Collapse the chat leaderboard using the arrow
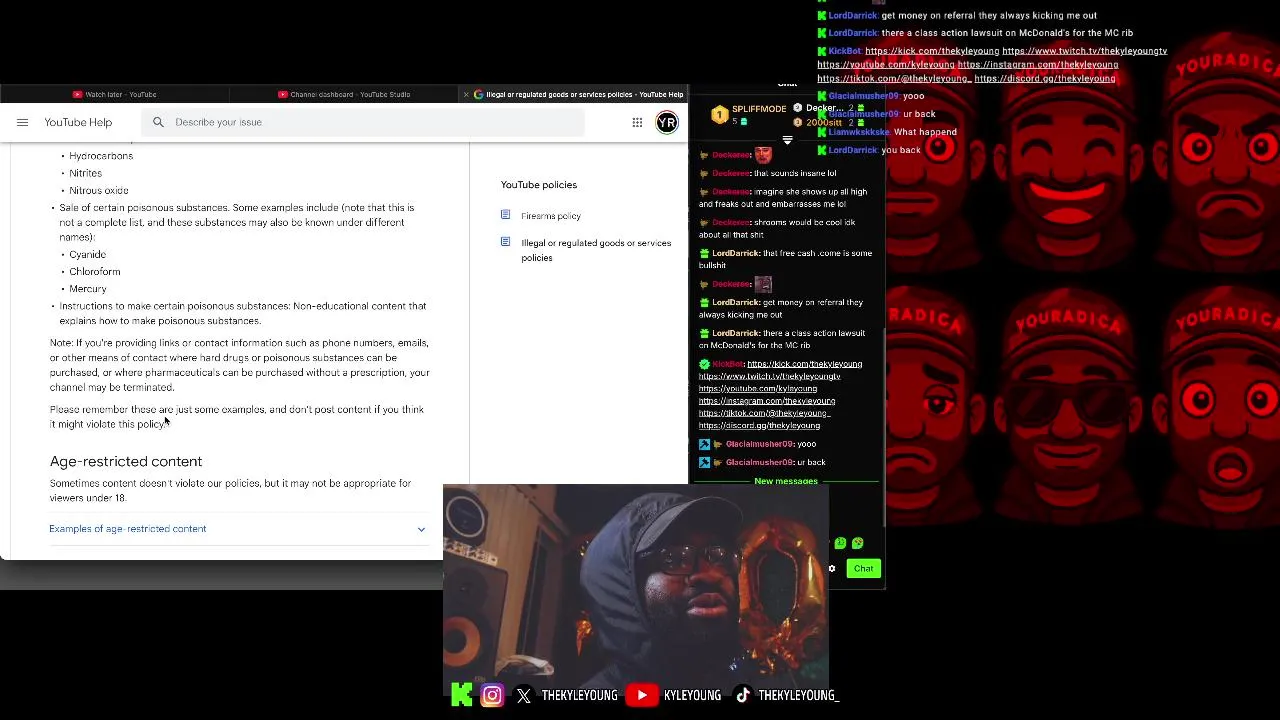This screenshot has width=1280, height=720. coord(787,141)
